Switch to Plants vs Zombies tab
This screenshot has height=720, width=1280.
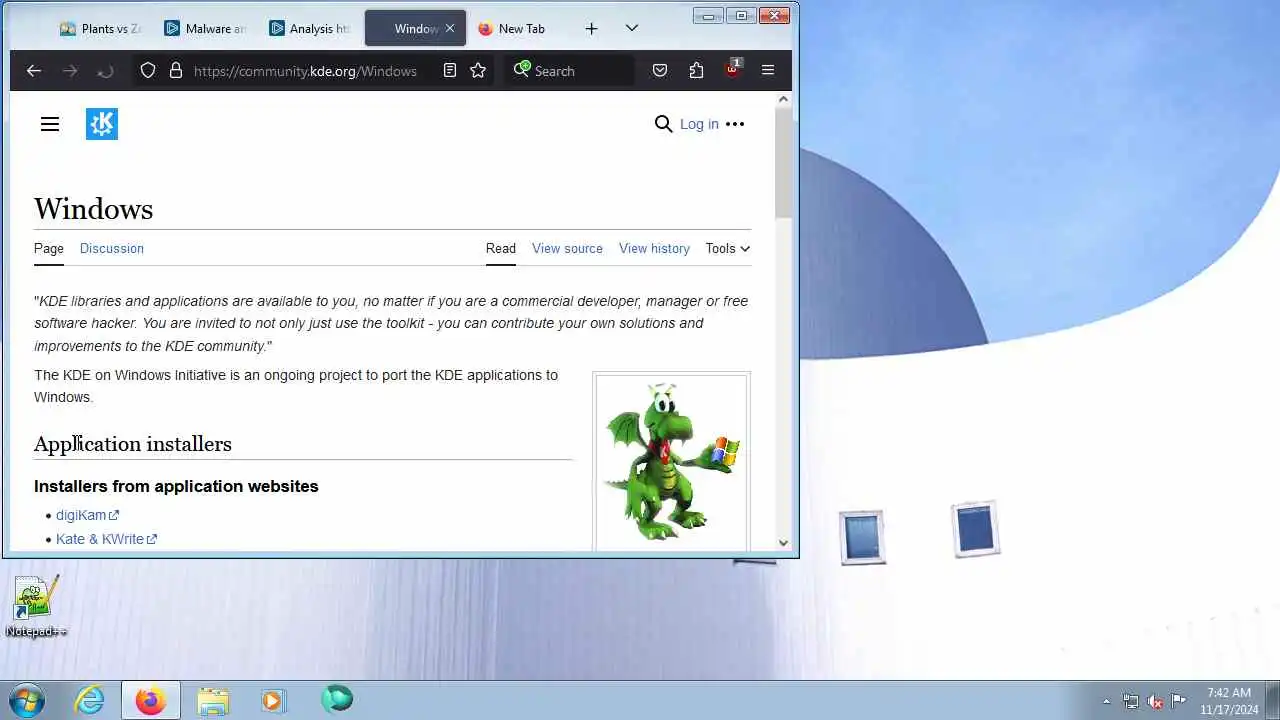pos(100,28)
